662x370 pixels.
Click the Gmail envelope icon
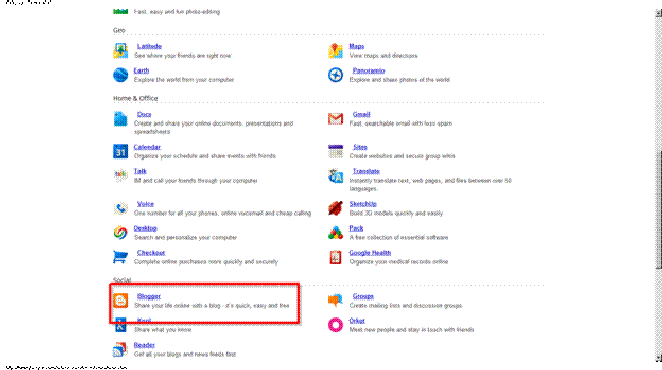click(x=335, y=119)
